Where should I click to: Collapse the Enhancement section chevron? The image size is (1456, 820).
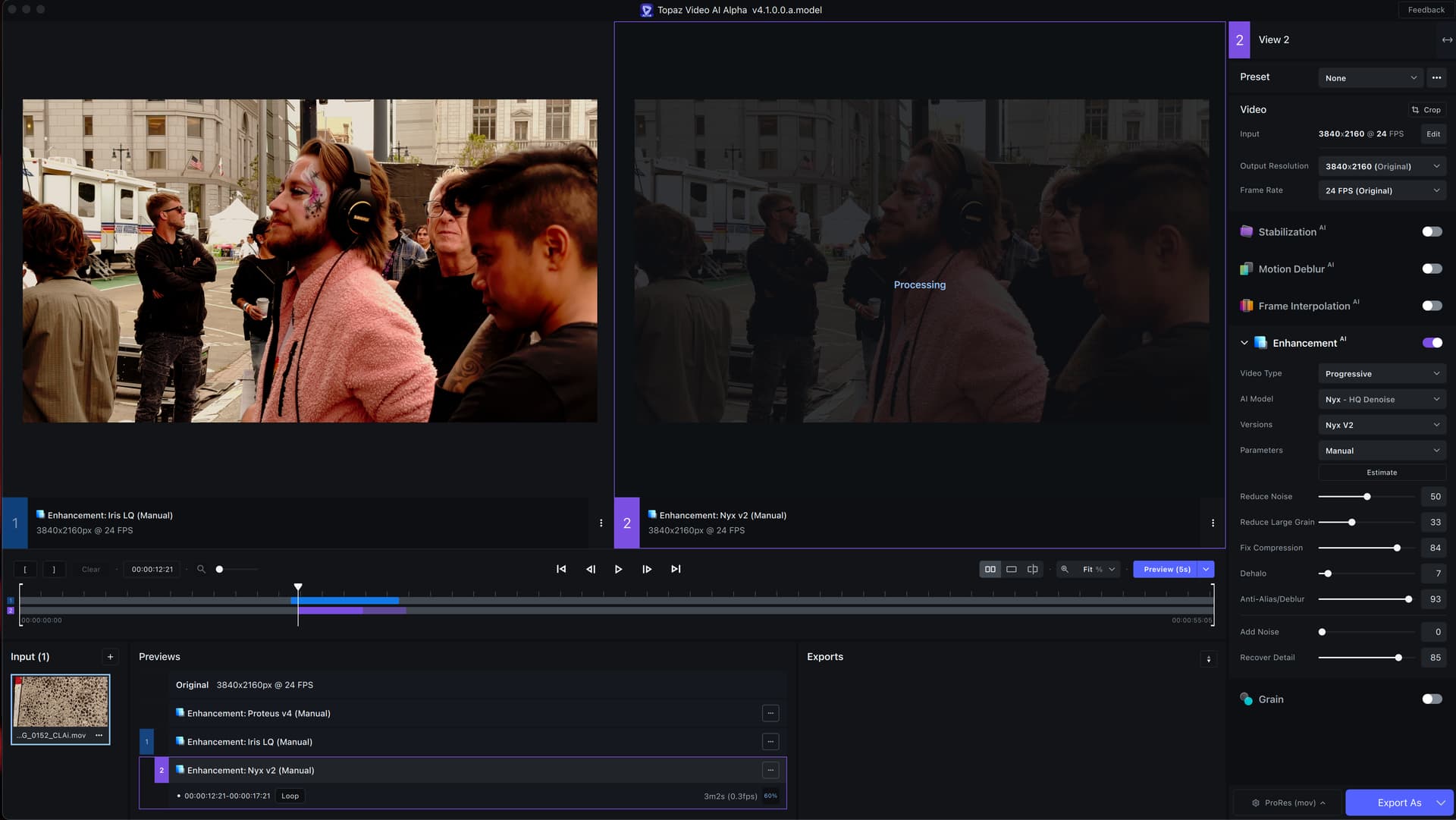click(1244, 342)
